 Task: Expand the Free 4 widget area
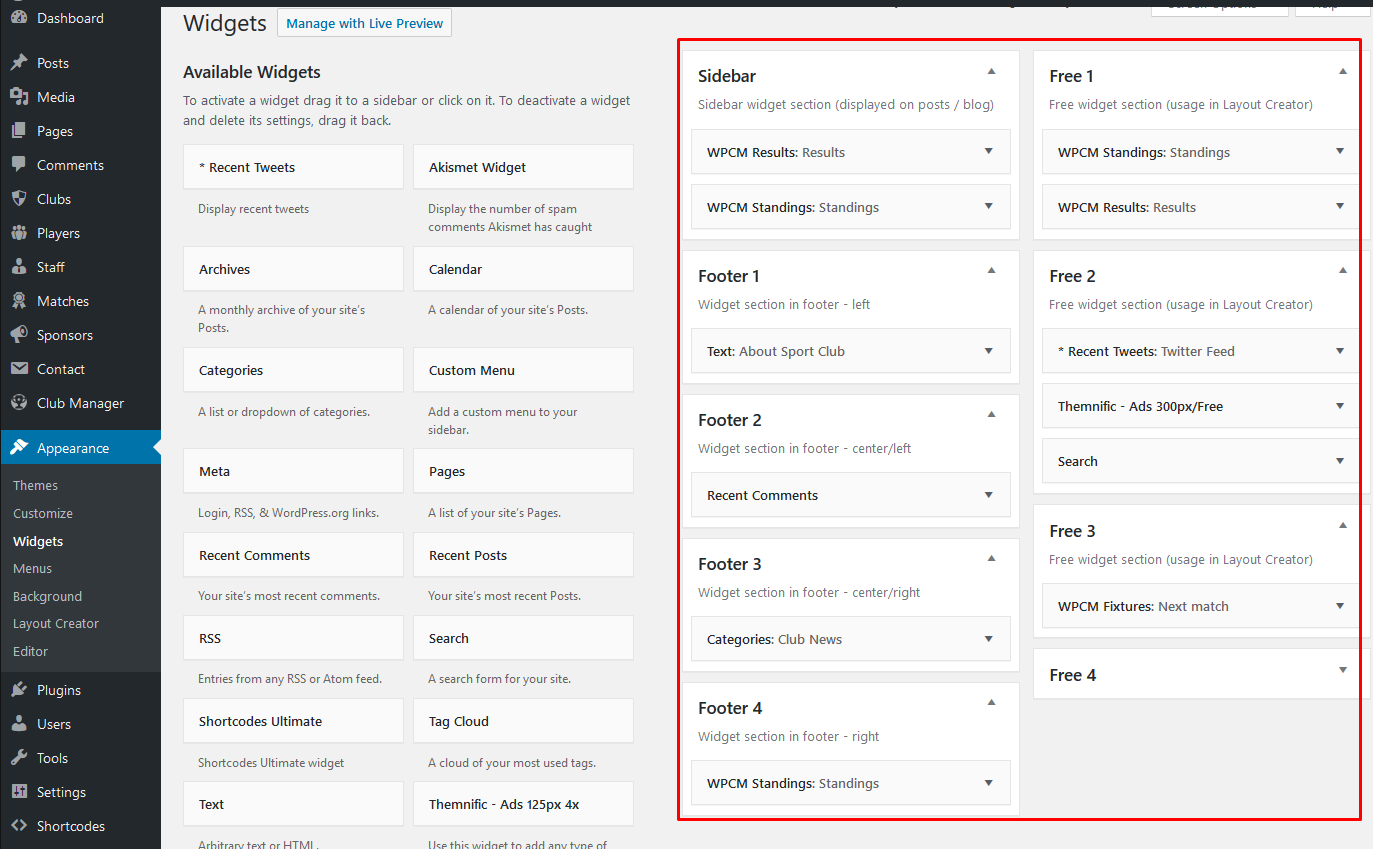(1343, 670)
